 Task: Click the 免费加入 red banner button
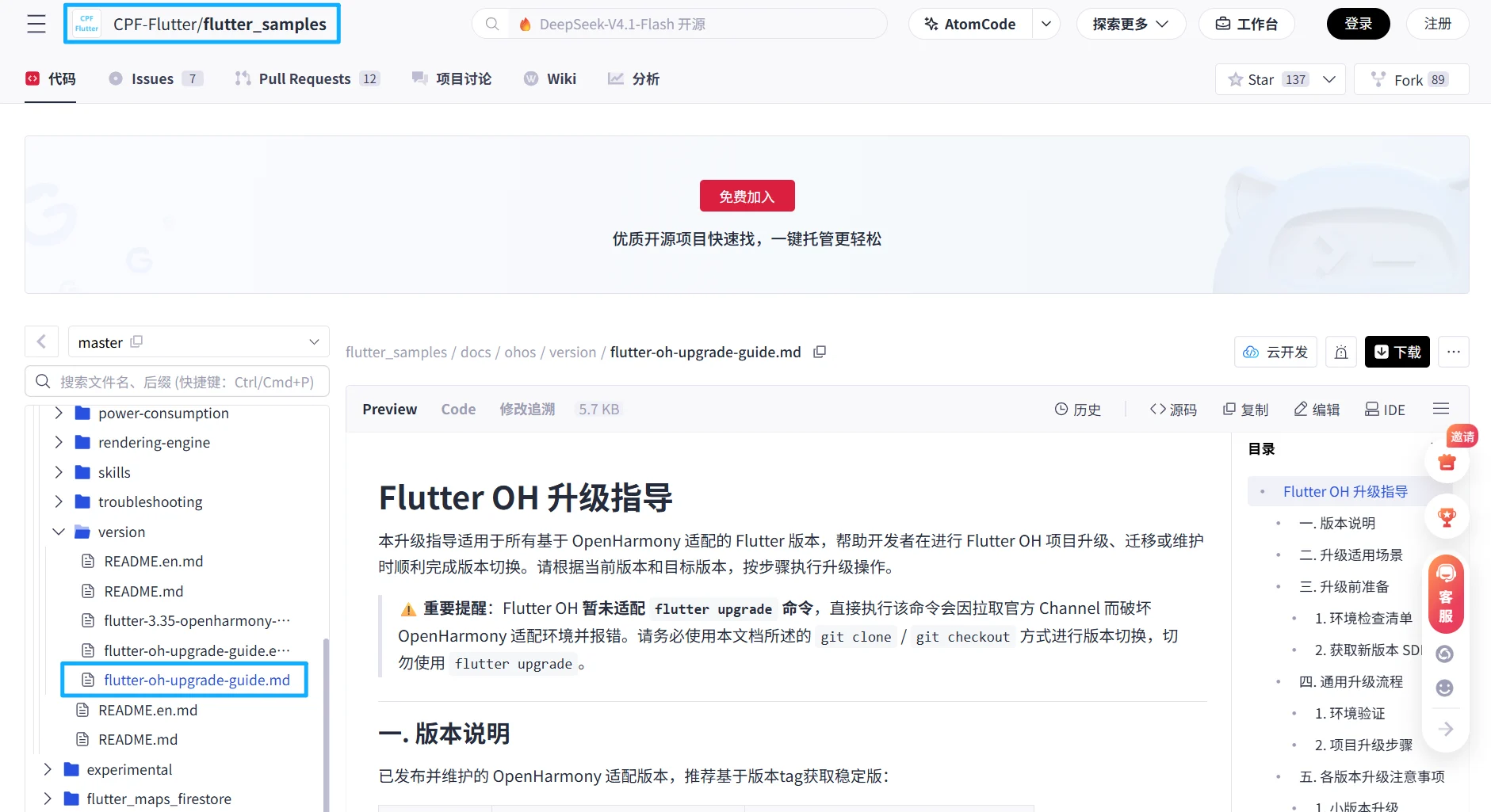747,196
